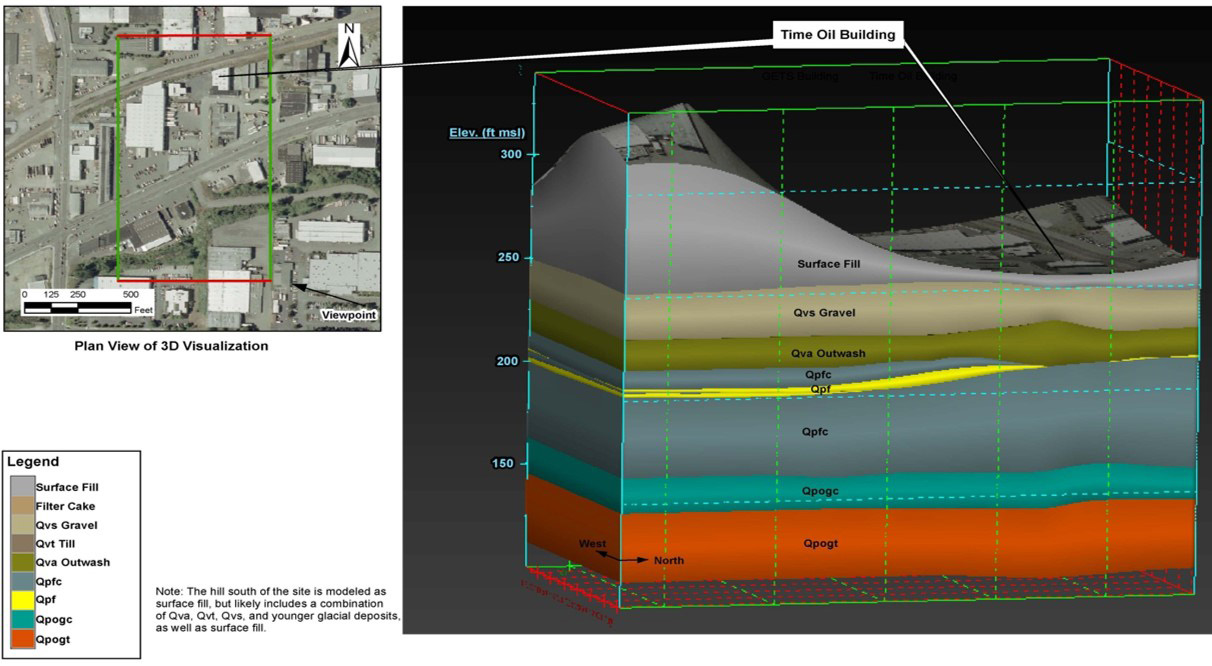Image resolution: width=1212 pixels, height=666 pixels.
Task: Click the 'Elev. (ft msl)' axis label
Action: [487, 132]
